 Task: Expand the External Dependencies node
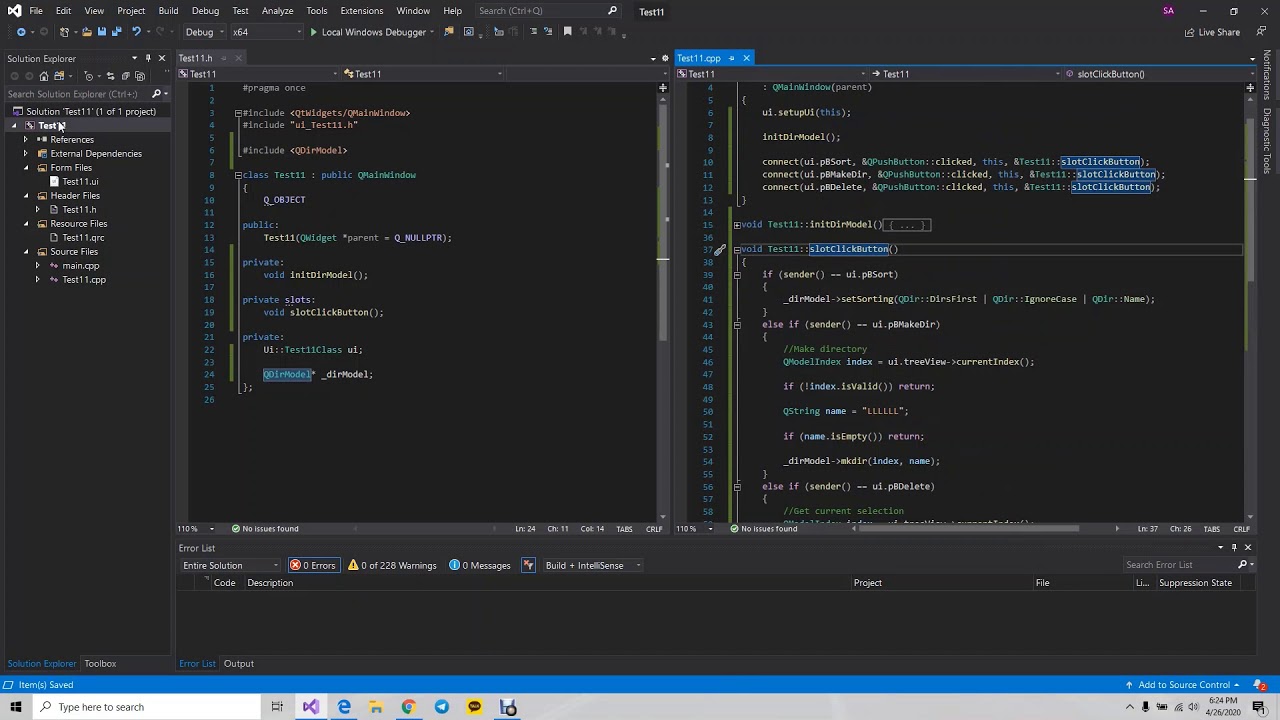pos(27,153)
